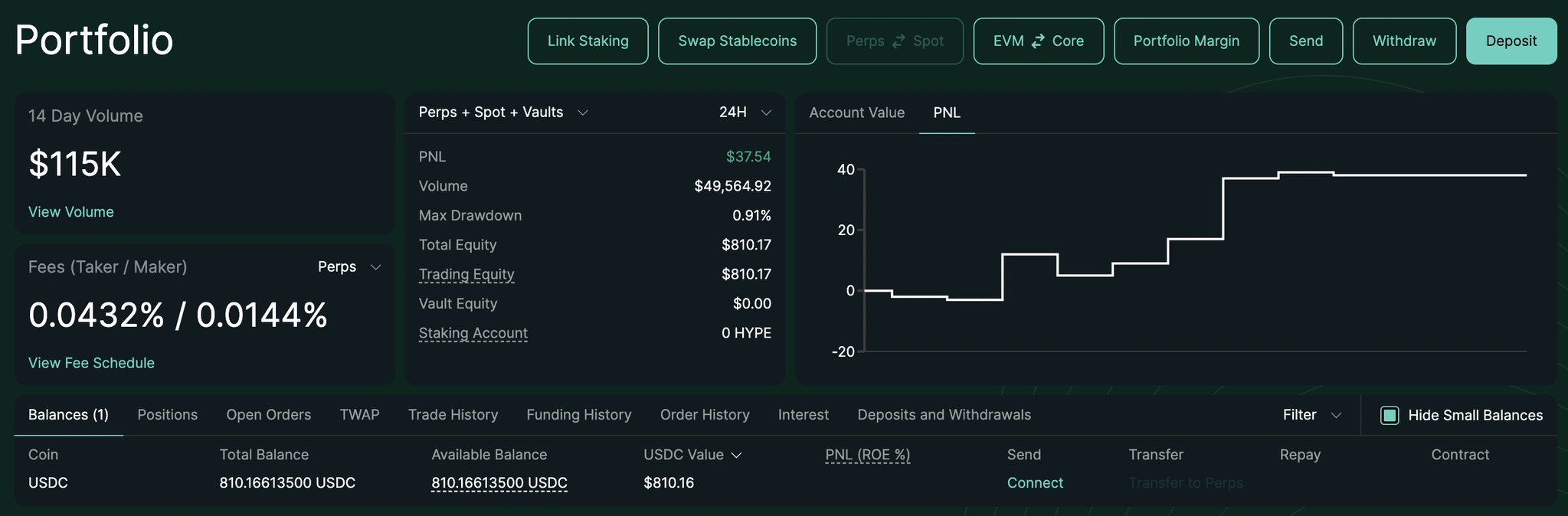The image size is (1568, 516).
Task: Expand the Perps + Spot + Vaults dropdown
Action: tap(582, 113)
